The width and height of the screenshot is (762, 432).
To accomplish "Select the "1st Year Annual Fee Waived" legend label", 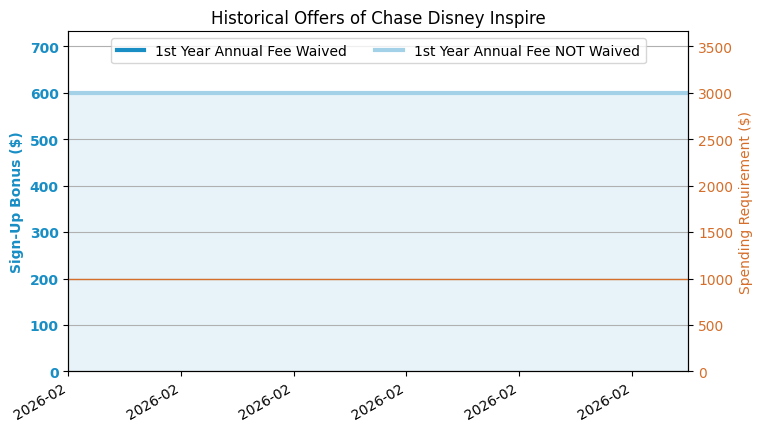I will coord(250,51).
